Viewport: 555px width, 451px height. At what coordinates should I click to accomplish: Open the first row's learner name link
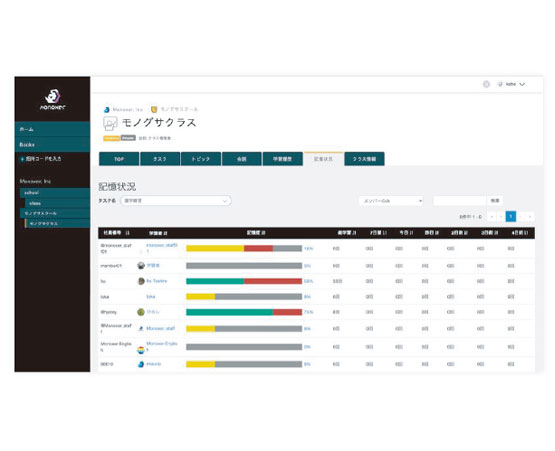point(162,248)
